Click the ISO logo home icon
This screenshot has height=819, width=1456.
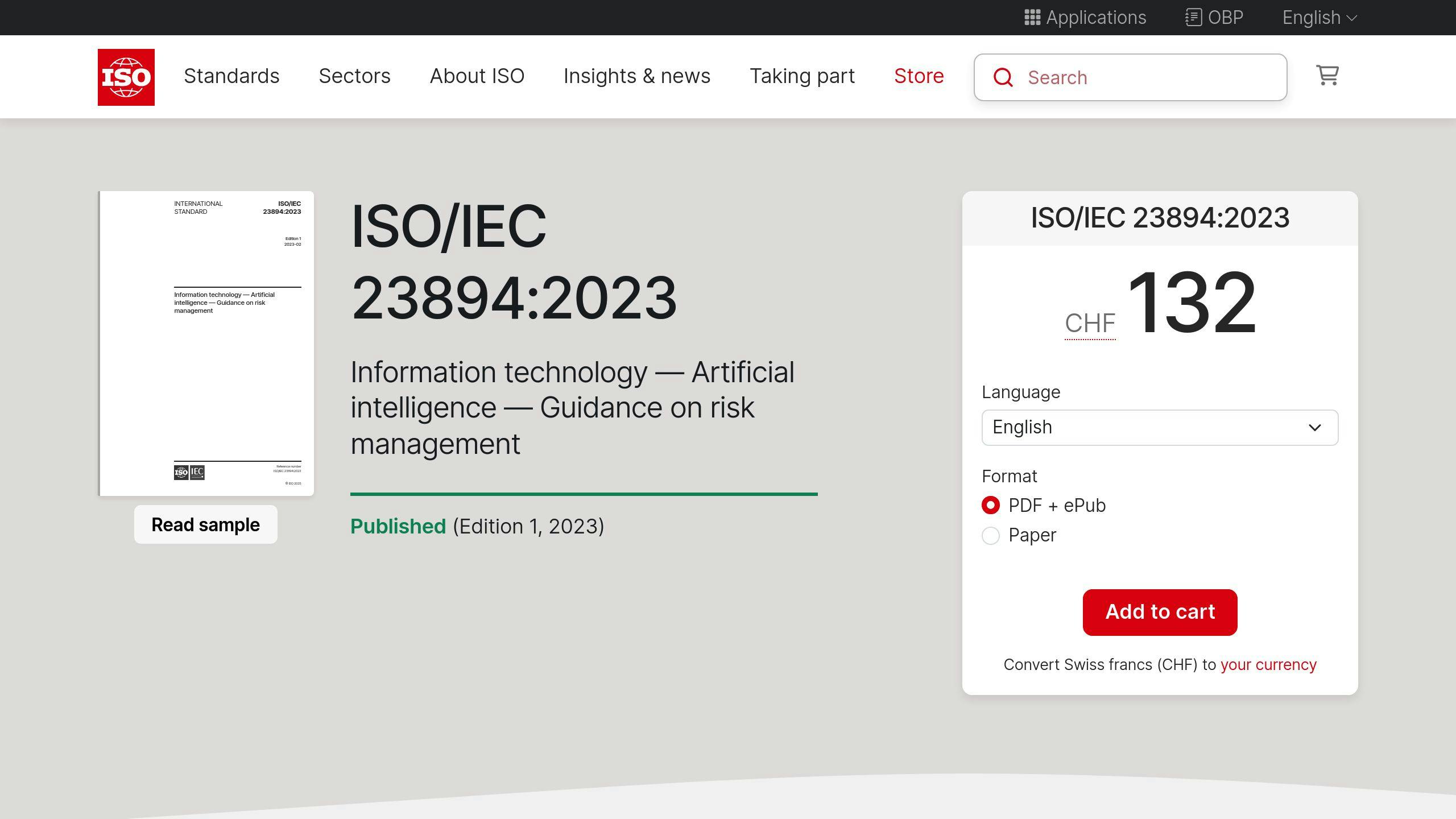pos(126,77)
